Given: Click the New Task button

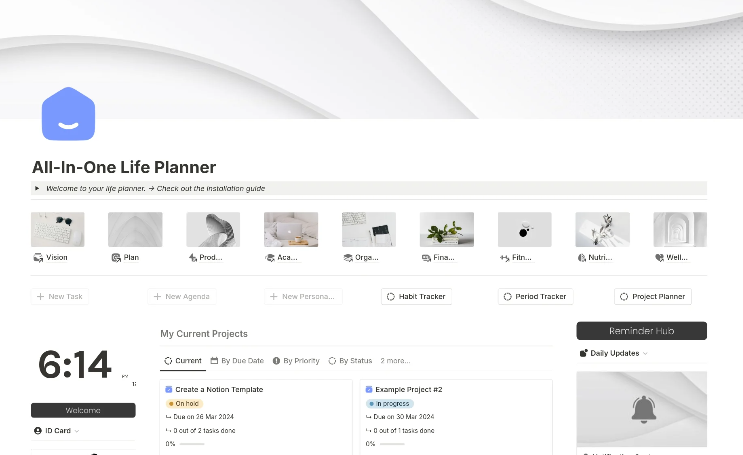Looking at the screenshot, I should [x=60, y=297].
